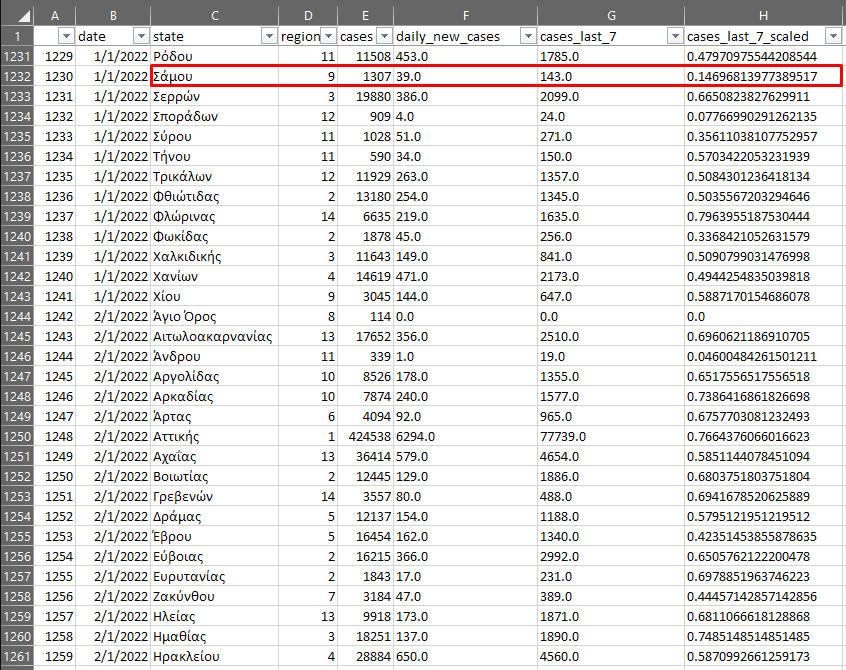This screenshot has height=670, width=846.
Task: Click the cases cell with value 36414
Action: click(365, 456)
